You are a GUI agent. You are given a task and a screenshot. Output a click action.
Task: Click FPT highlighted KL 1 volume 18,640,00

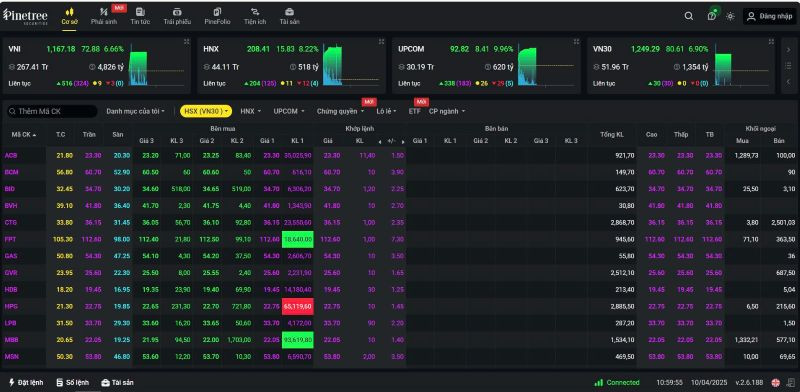(x=297, y=239)
